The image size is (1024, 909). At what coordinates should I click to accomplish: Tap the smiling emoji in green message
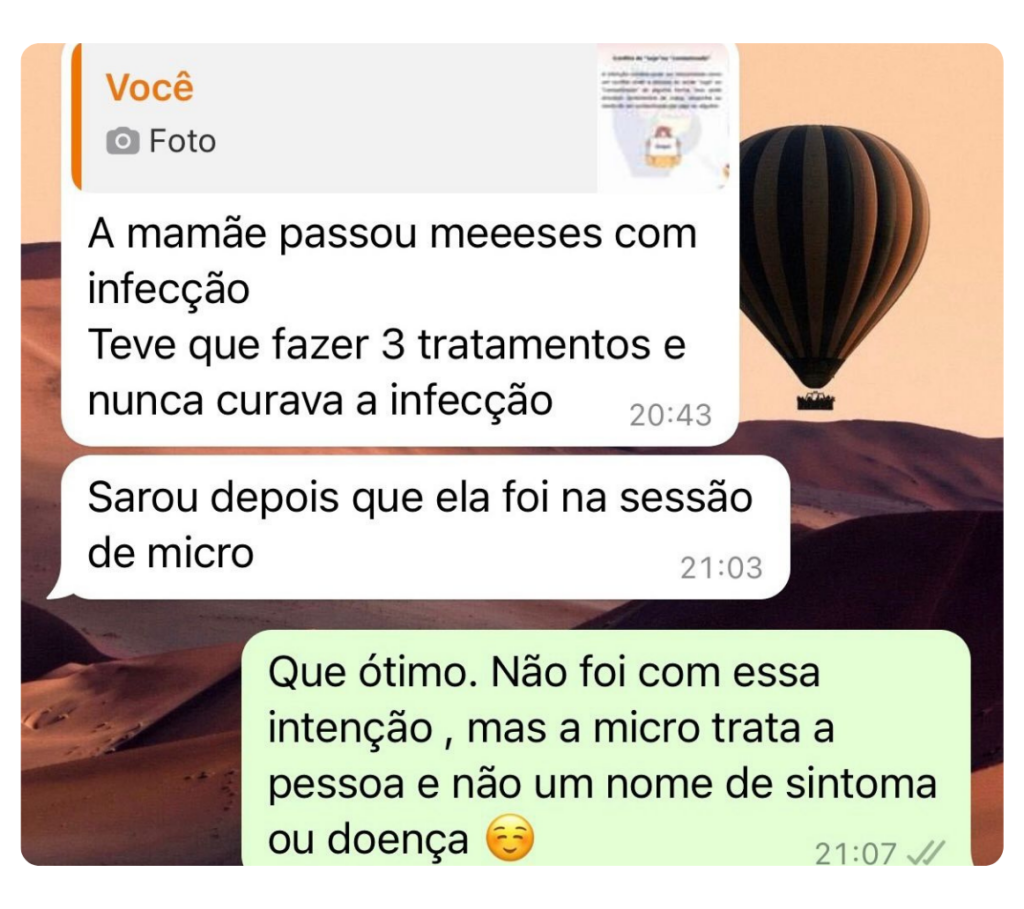coord(510,838)
